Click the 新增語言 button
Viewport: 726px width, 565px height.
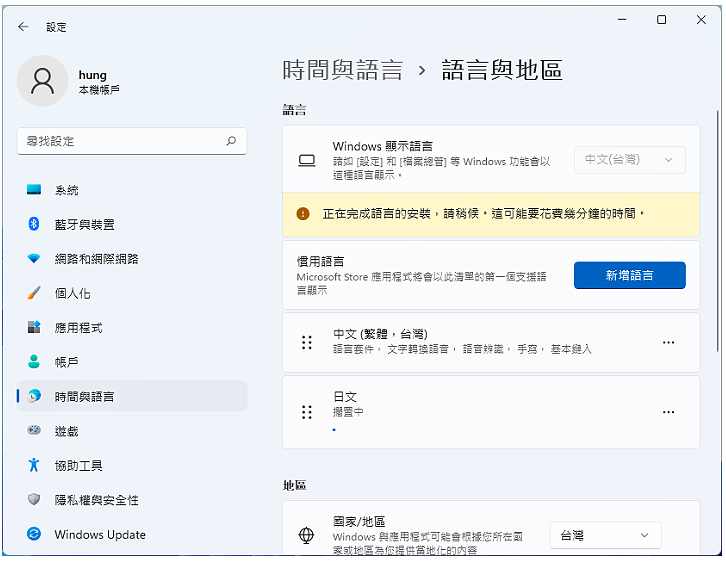point(630,275)
